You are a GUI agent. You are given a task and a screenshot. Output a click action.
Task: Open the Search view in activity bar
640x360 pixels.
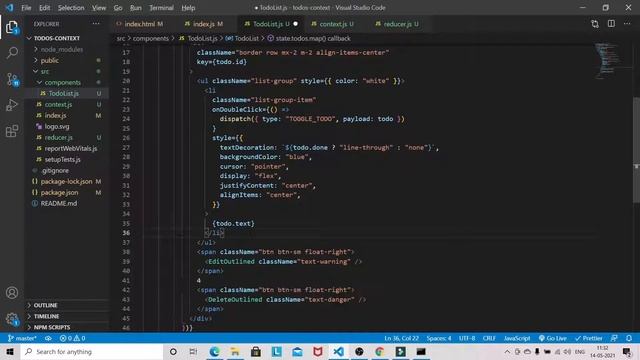12,53
